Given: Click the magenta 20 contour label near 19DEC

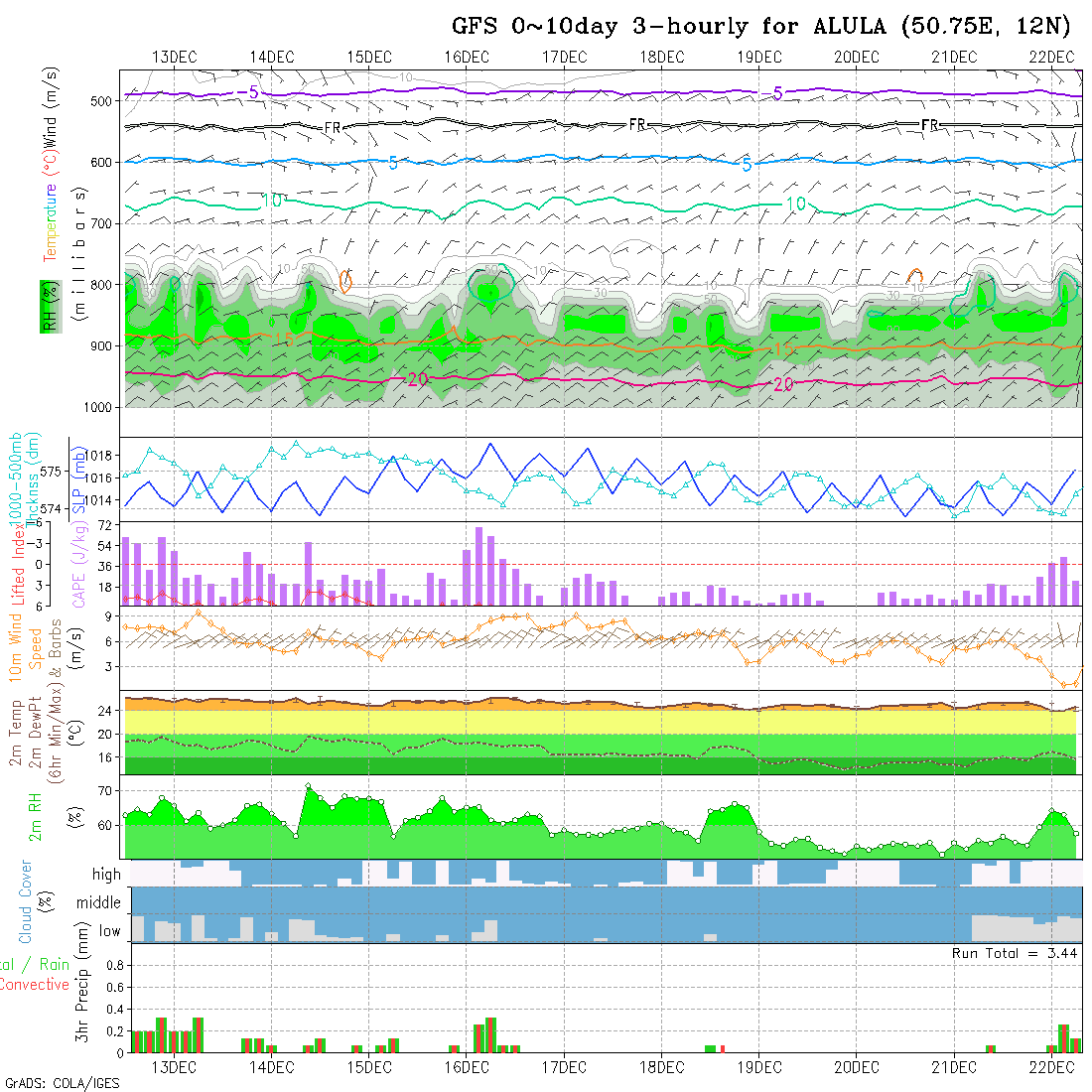Looking at the screenshot, I should click(x=783, y=384).
